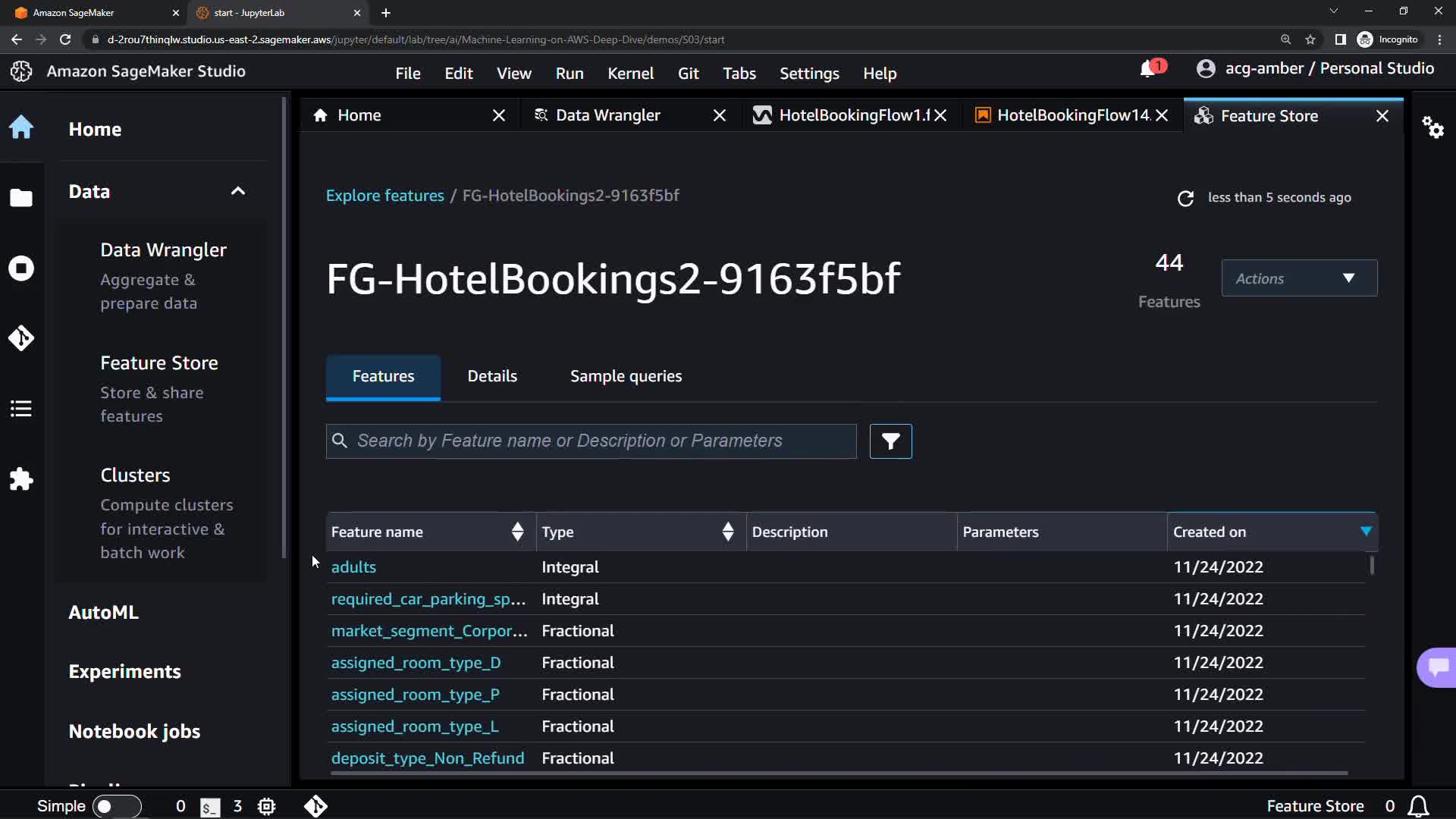
Task: Open running terminals and kernels icon
Action: tap(21, 268)
